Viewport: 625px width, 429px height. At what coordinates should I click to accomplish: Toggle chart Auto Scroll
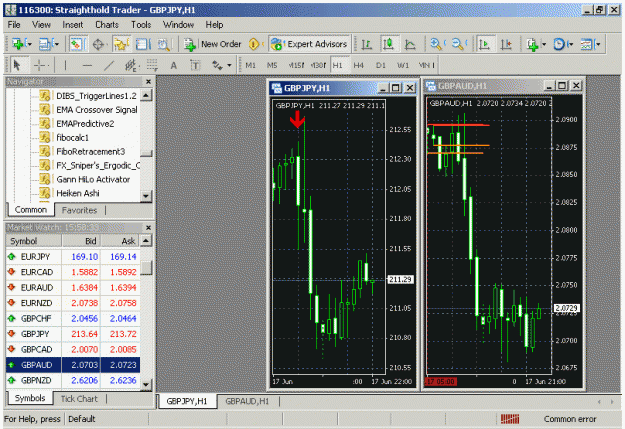(485, 44)
